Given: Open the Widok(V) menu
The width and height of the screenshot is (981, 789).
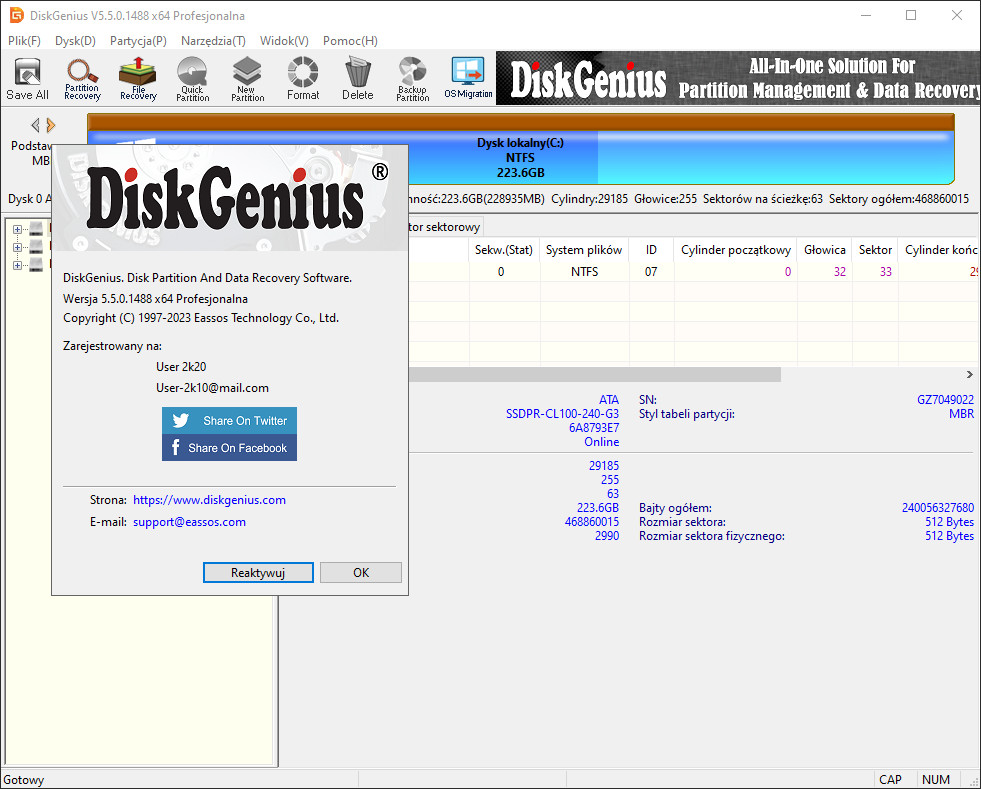Looking at the screenshot, I should [x=284, y=41].
